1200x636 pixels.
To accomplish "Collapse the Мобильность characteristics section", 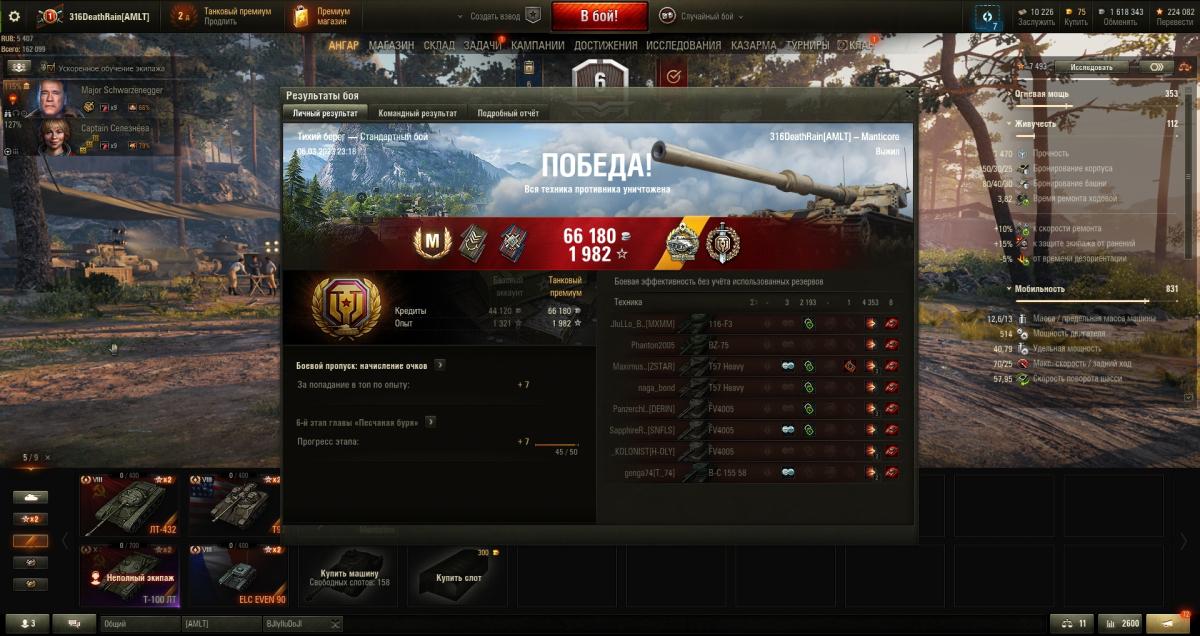I will coord(1008,289).
